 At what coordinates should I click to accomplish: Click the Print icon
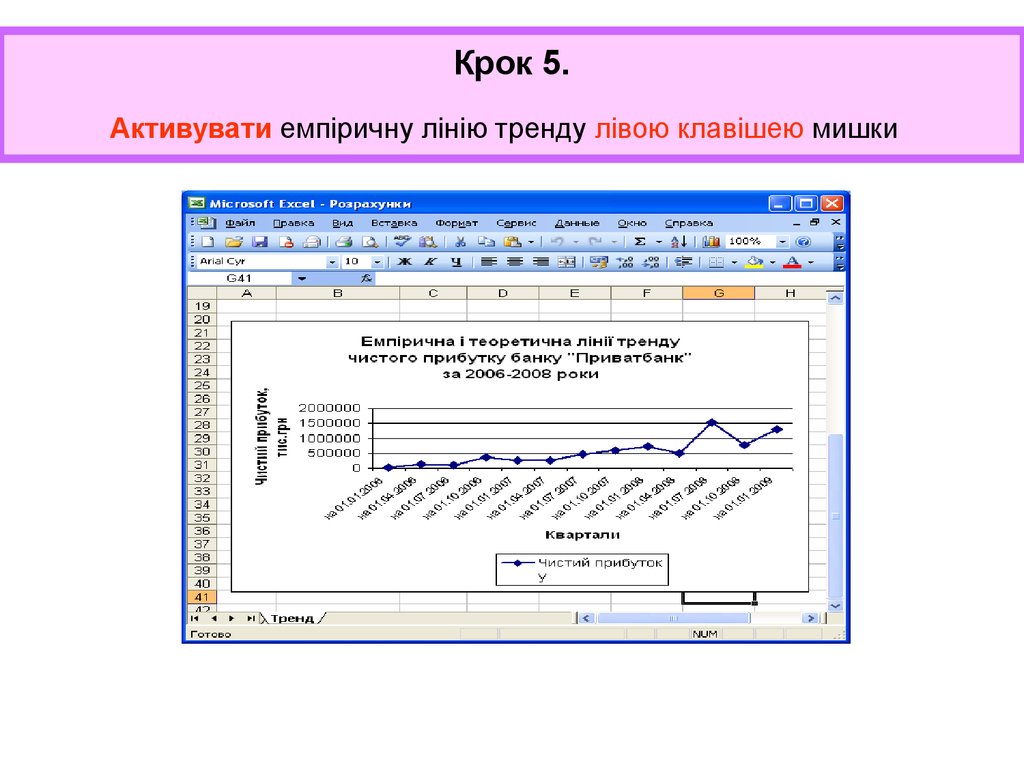344,242
